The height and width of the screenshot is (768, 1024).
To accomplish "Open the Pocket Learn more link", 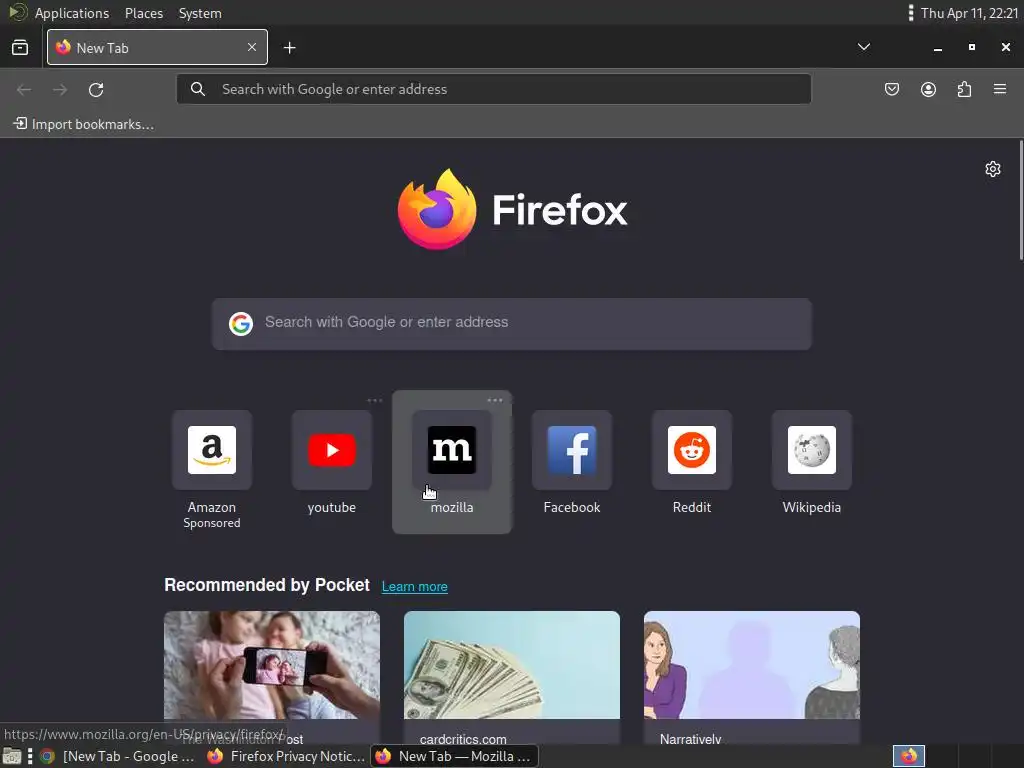I will point(415,586).
